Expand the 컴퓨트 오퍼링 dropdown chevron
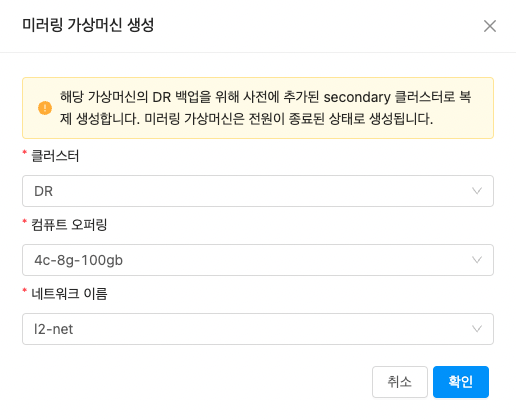516x419 pixels. coord(477,260)
